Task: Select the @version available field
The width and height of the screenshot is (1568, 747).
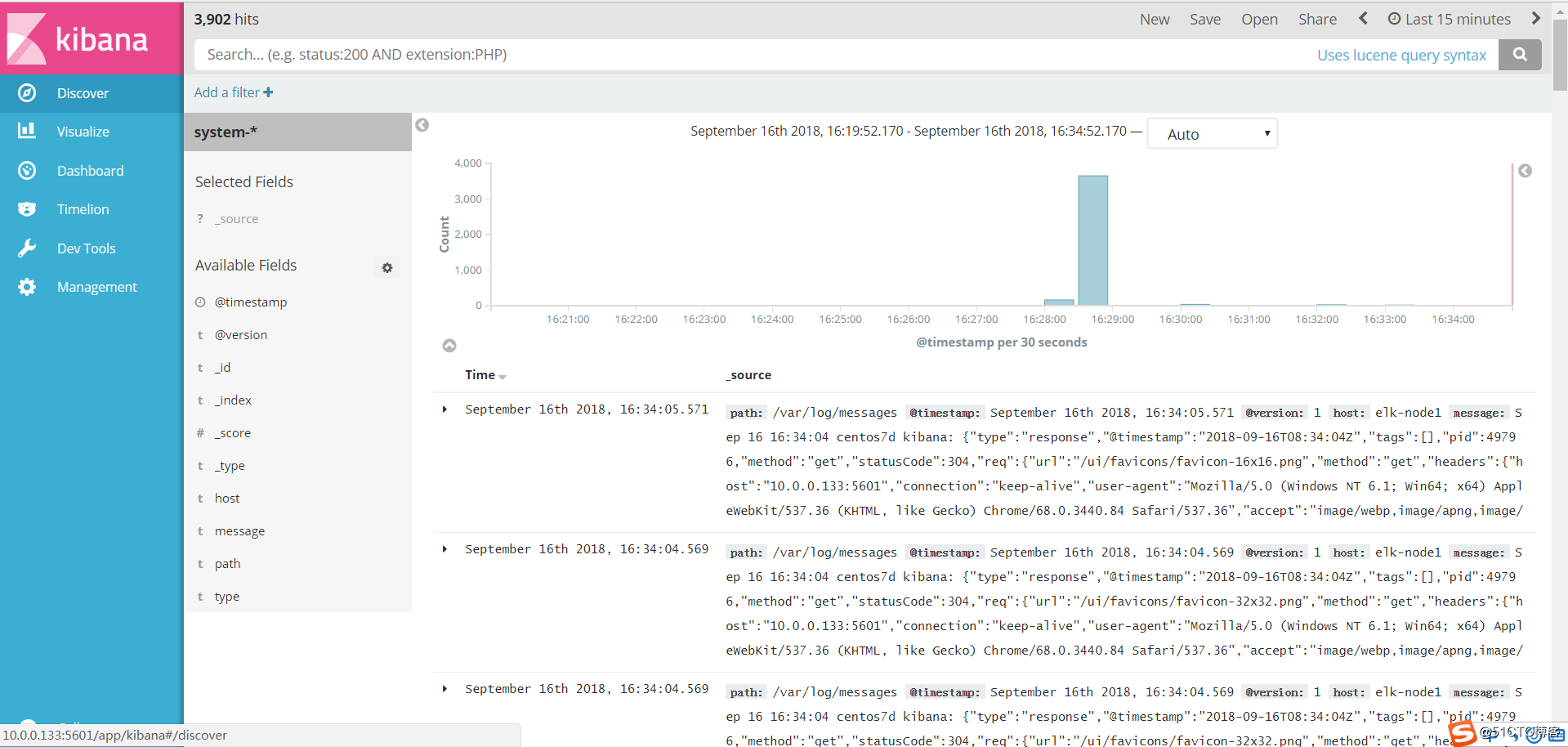Action: pos(241,335)
